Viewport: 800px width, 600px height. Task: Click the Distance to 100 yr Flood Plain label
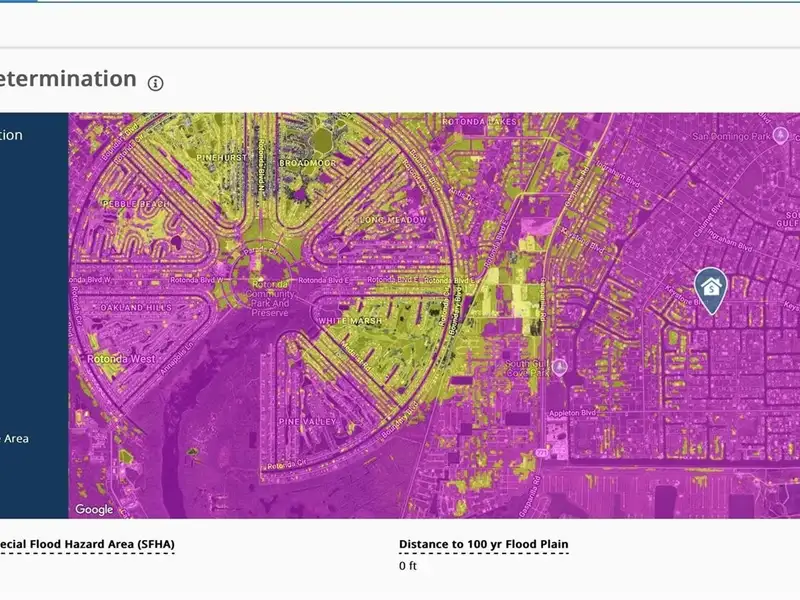(483, 545)
